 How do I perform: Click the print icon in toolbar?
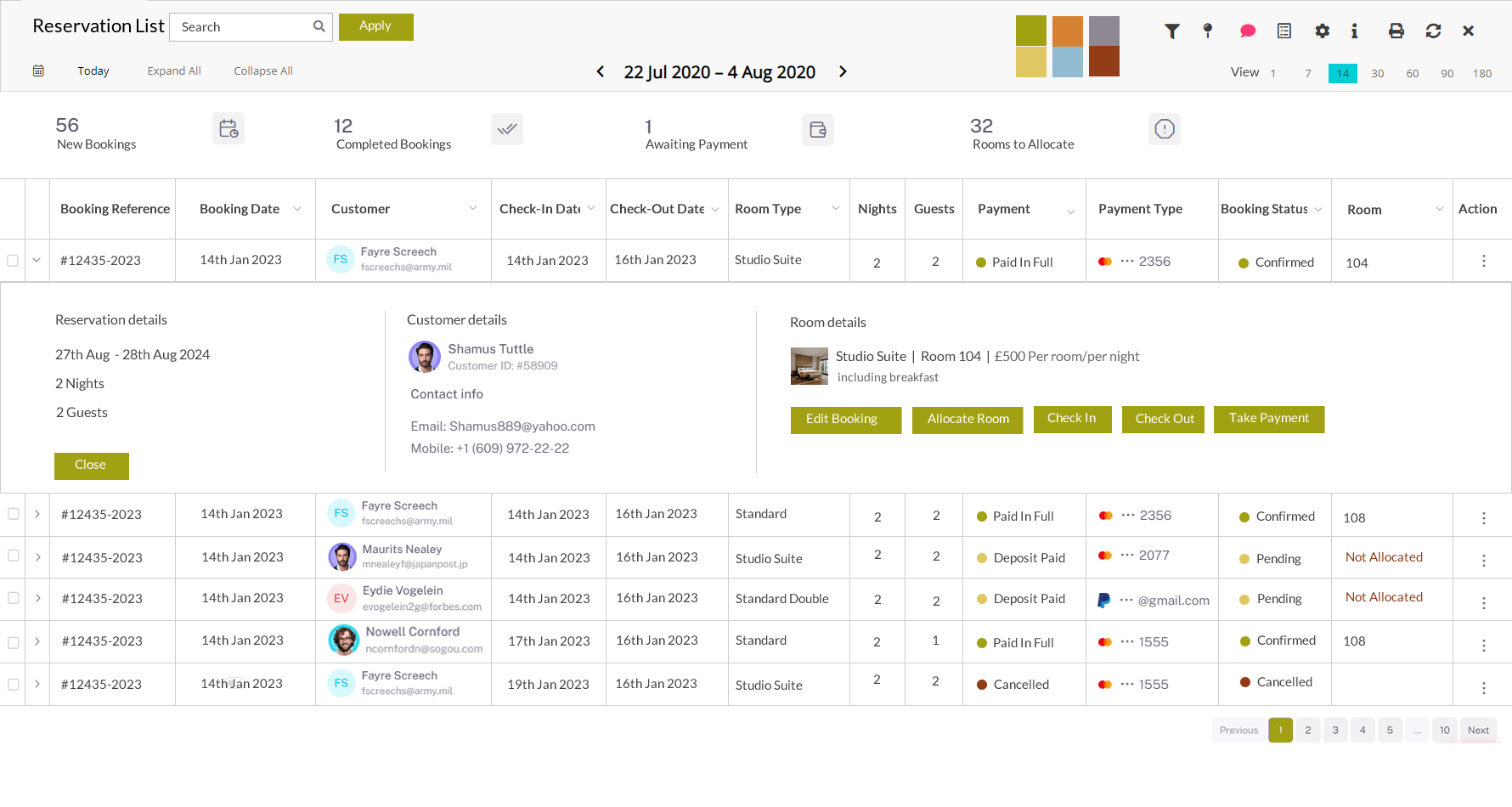point(1396,31)
